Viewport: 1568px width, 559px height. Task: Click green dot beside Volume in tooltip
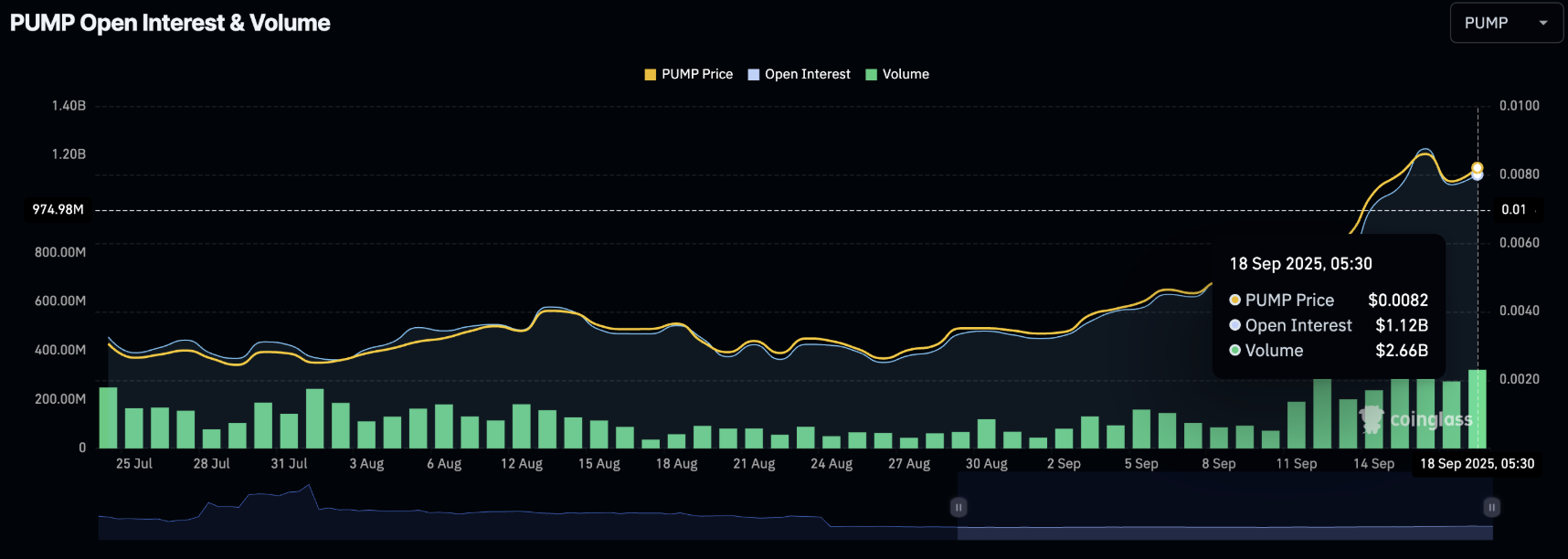1235,350
